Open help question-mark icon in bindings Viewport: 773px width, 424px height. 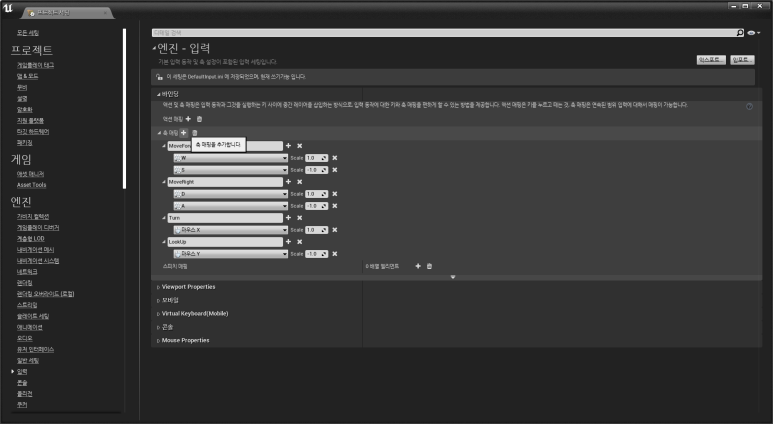[x=749, y=106]
